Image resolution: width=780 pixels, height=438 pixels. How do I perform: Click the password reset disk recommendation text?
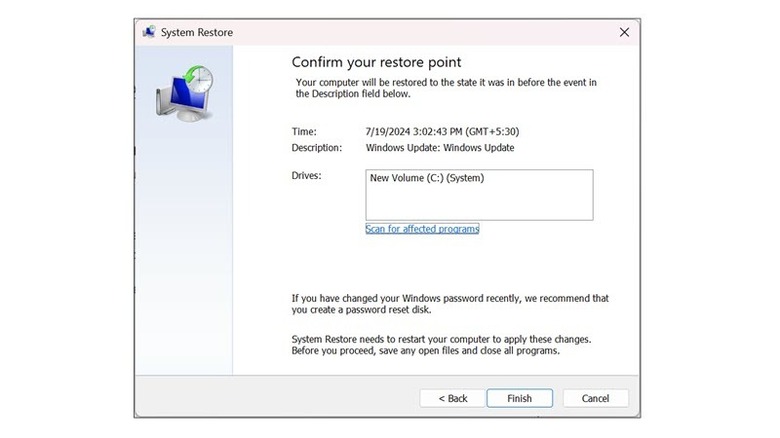pyautogui.click(x=450, y=304)
